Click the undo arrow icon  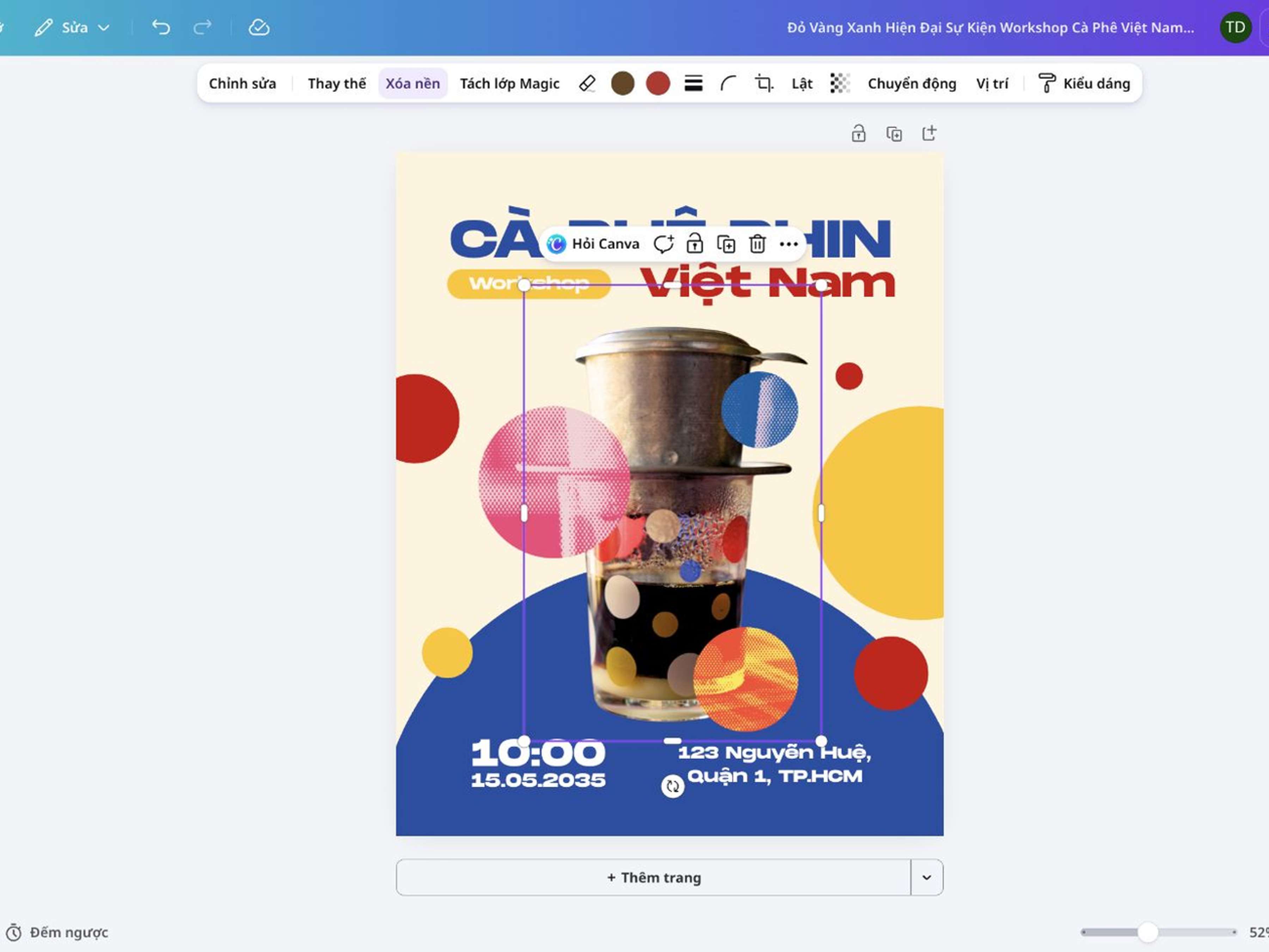[x=161, y=27]
